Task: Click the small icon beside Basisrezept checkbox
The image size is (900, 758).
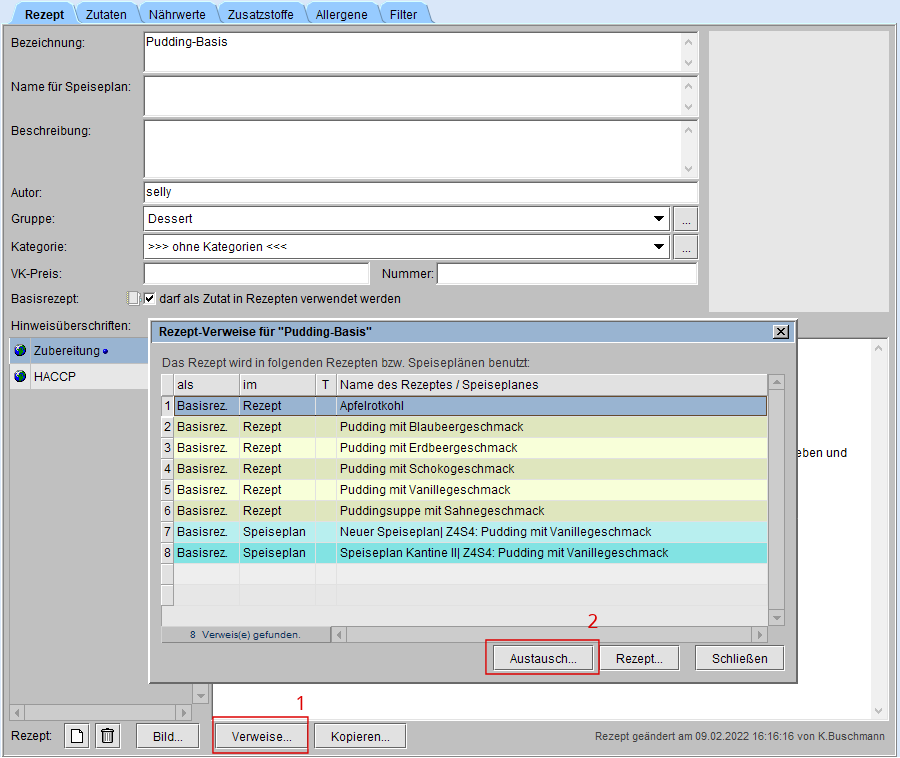Action: (132, 298)
